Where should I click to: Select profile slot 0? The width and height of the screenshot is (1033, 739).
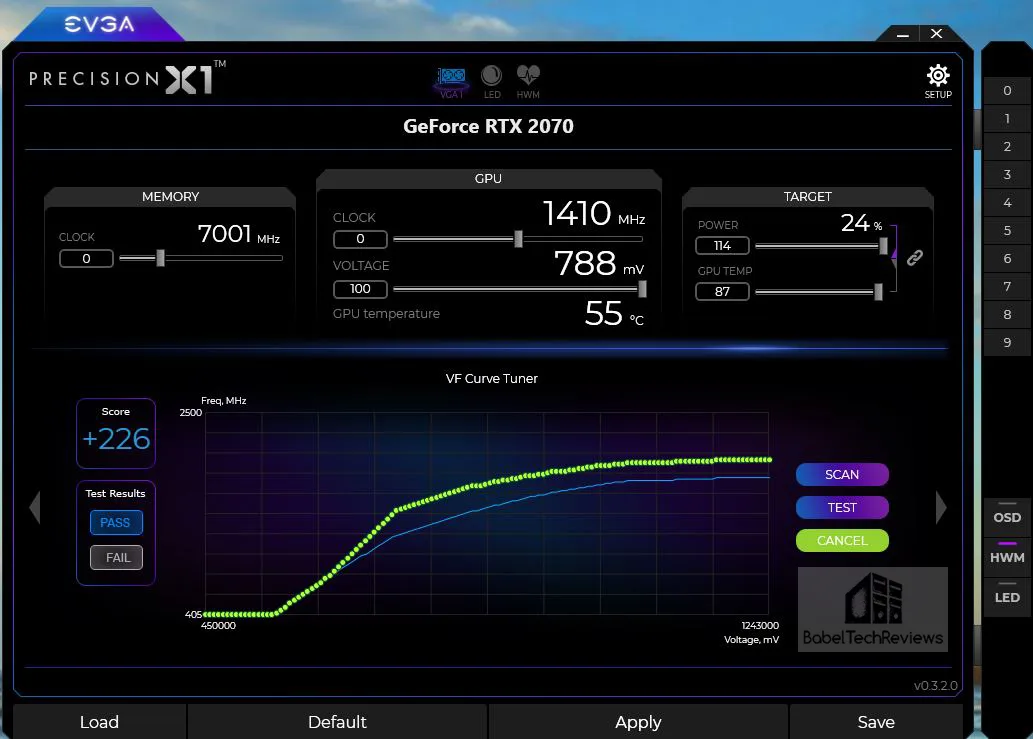(x=1007, y=91)
